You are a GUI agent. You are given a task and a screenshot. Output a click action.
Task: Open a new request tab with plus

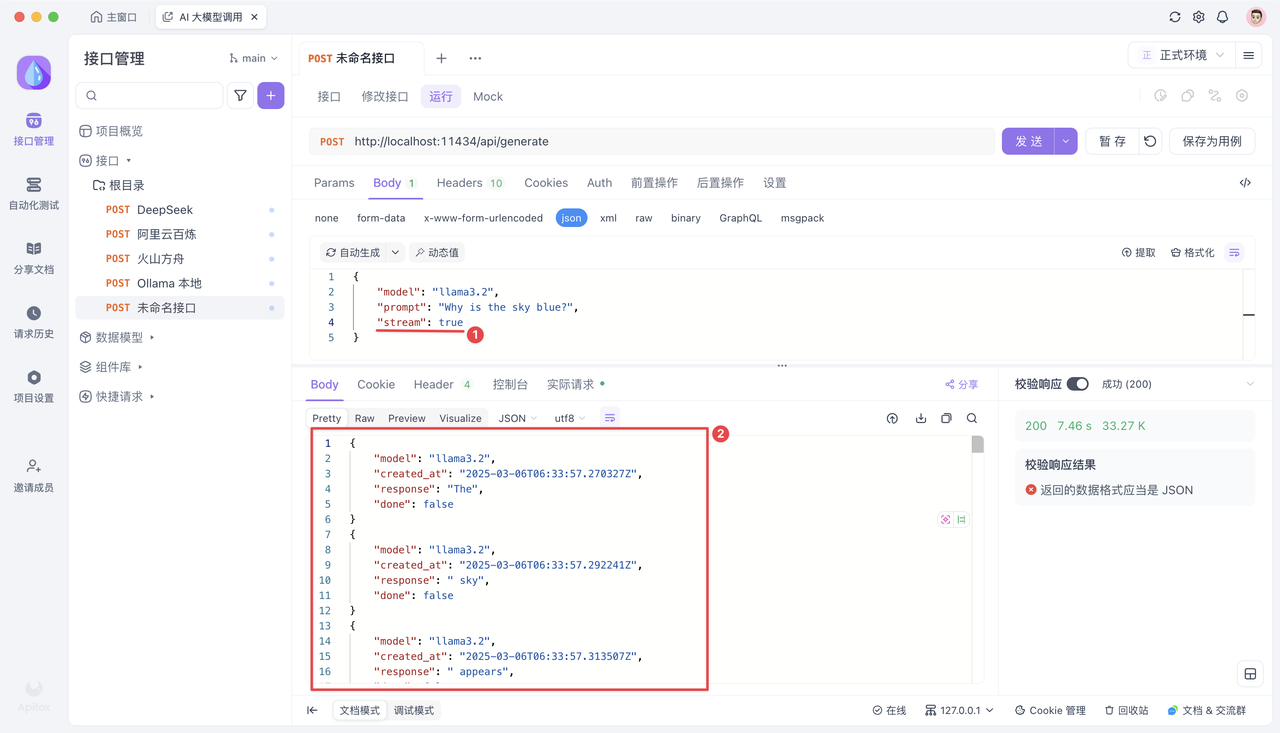(x=441, y=58)
